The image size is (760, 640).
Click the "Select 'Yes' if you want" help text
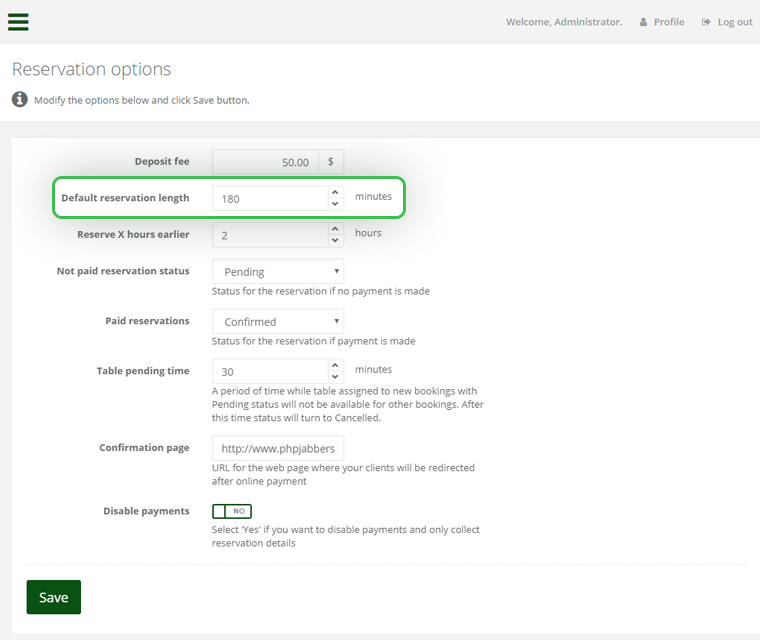[x=346, y=536]
